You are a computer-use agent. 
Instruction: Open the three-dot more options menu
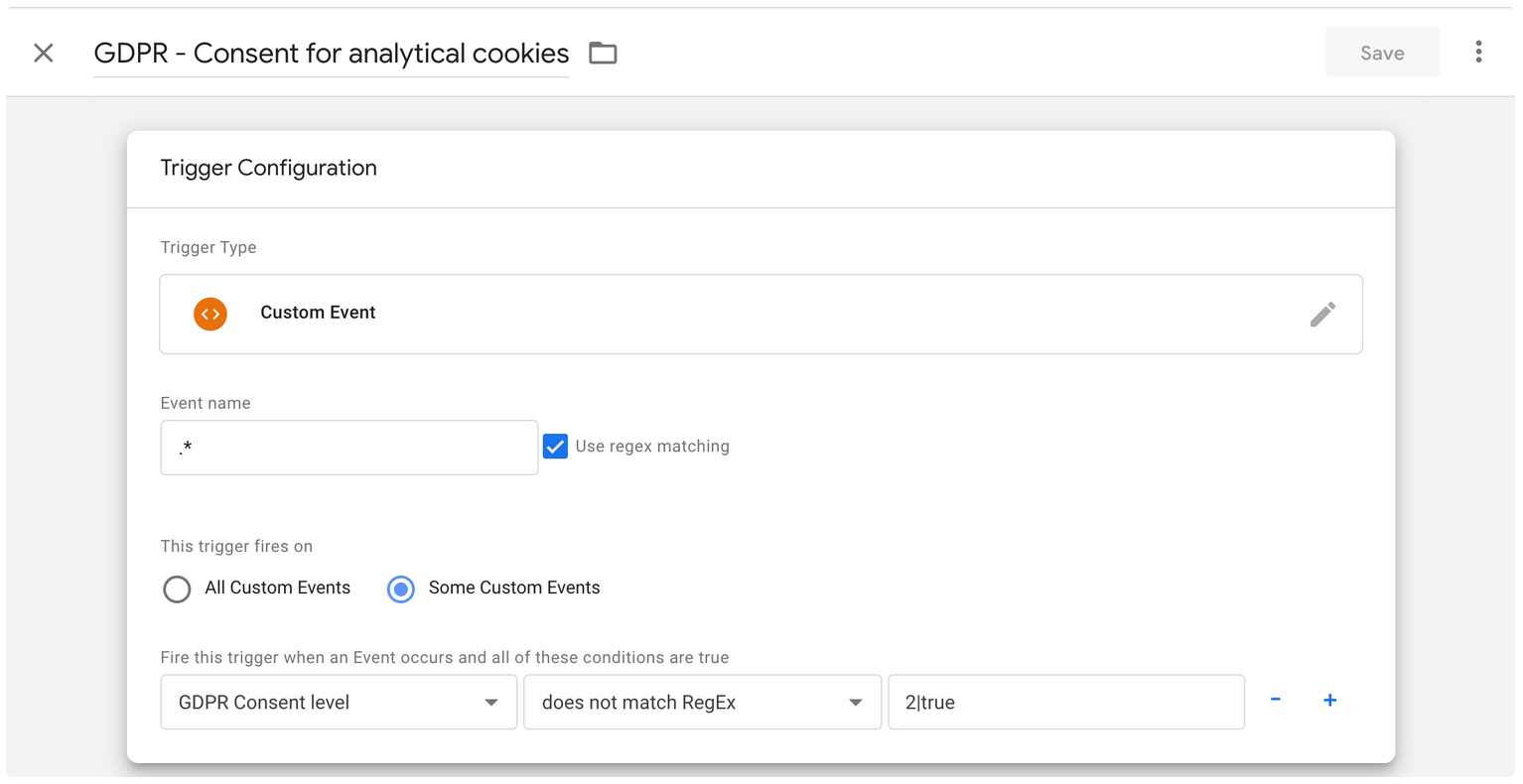point(1478,53)
